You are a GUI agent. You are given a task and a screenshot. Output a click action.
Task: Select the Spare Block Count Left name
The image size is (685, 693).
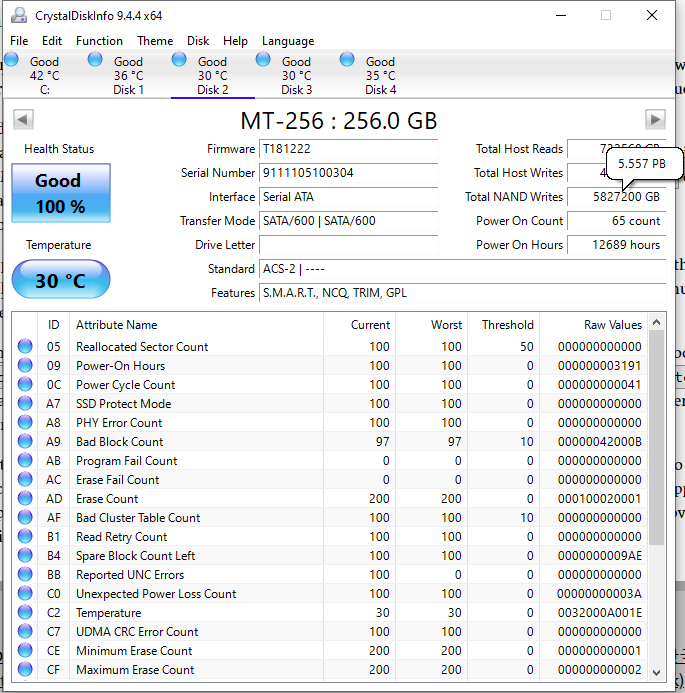[135, 556]
